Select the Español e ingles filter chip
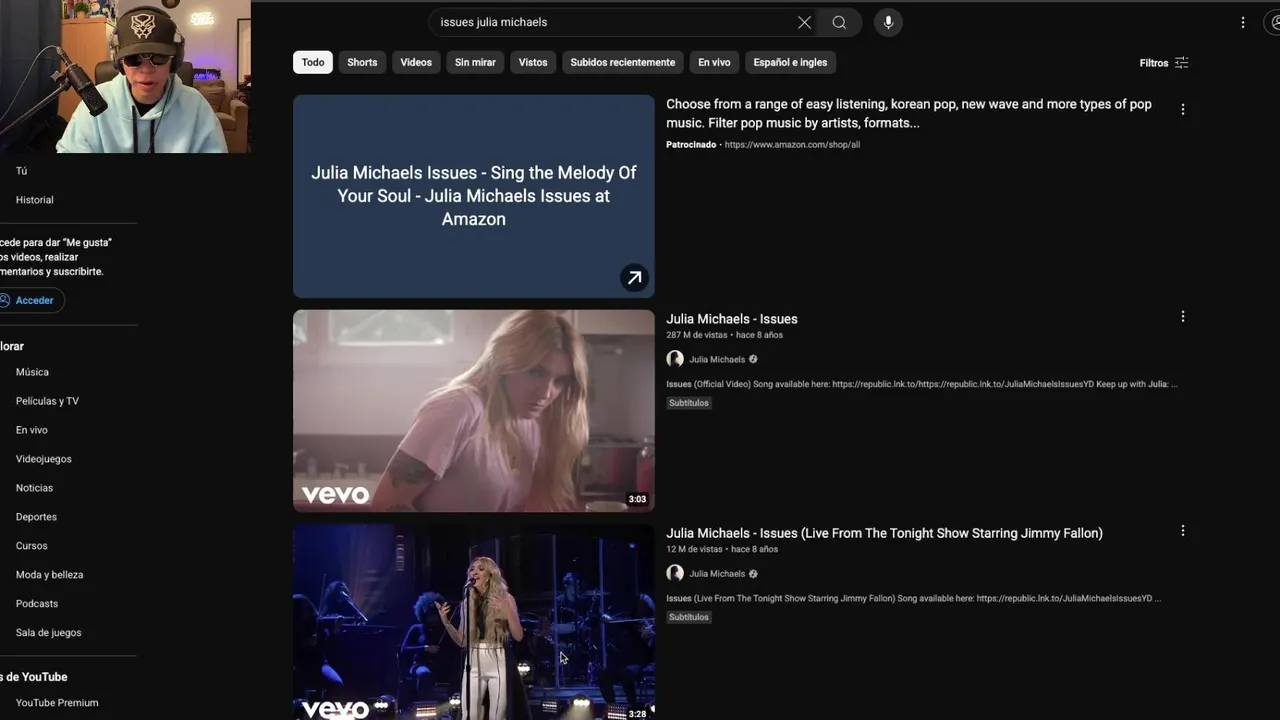The height and width of the screenshot is (720, 1280). (x=790, y=62)
